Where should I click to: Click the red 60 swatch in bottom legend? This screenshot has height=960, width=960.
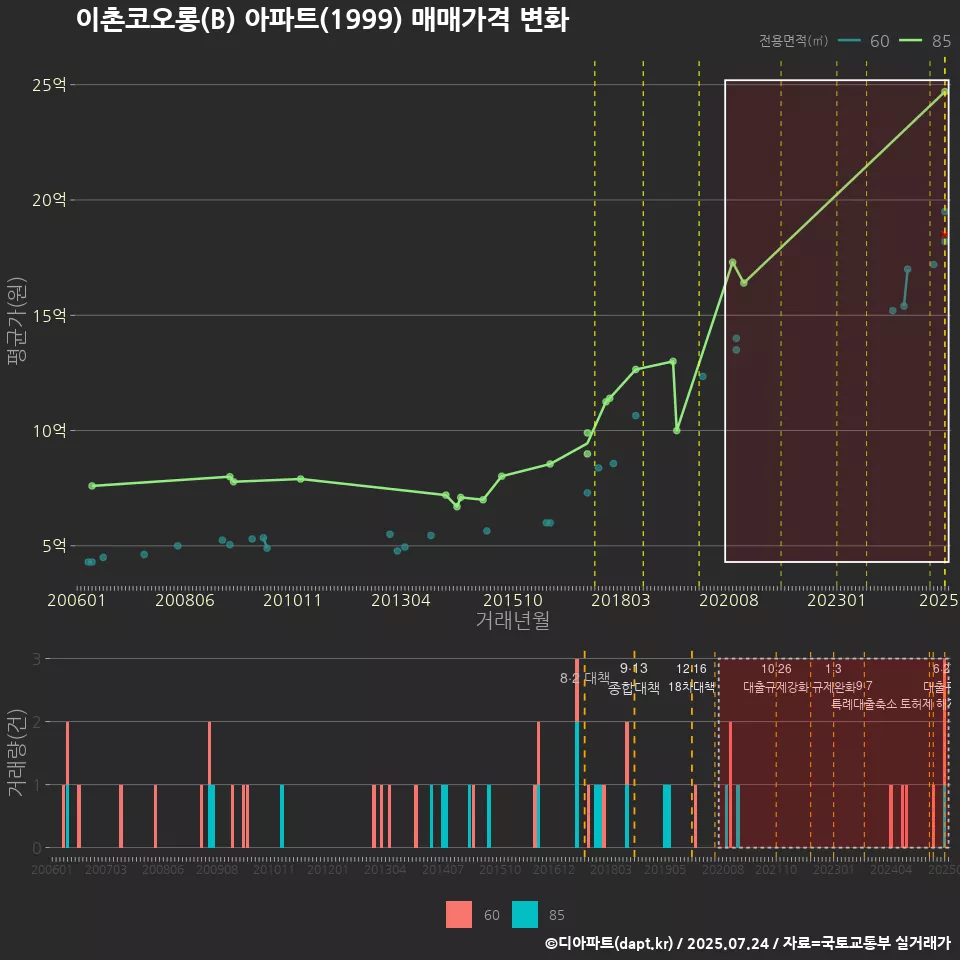[x=459, y=914]
